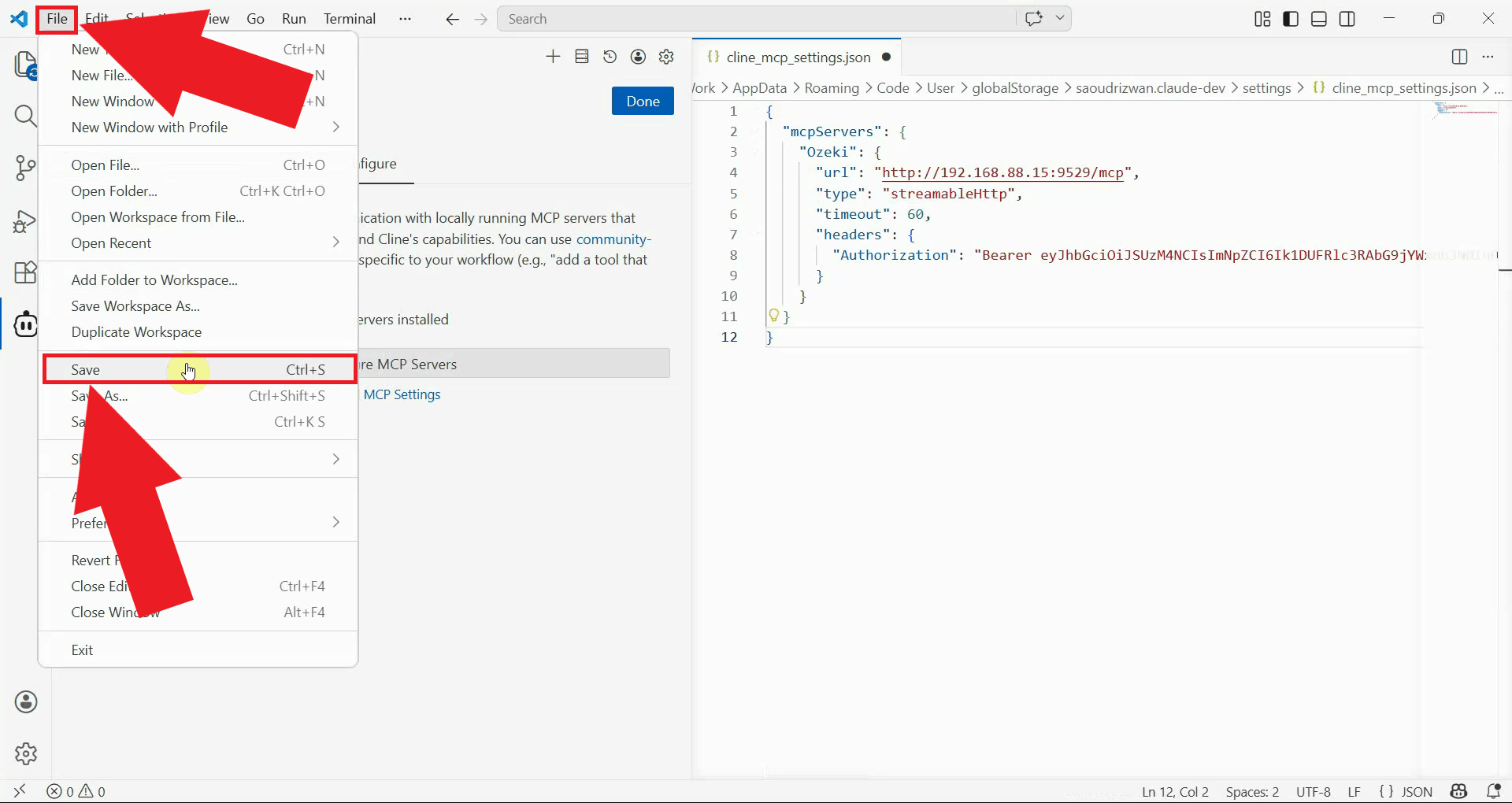
Task: Click the lightbulb on line 11
Action: 773,316
